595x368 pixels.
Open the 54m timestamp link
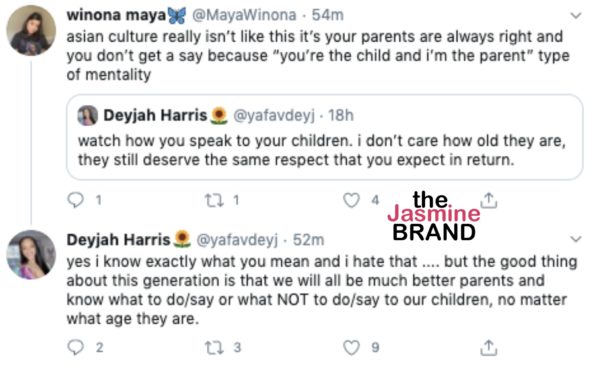pos(327,15)
